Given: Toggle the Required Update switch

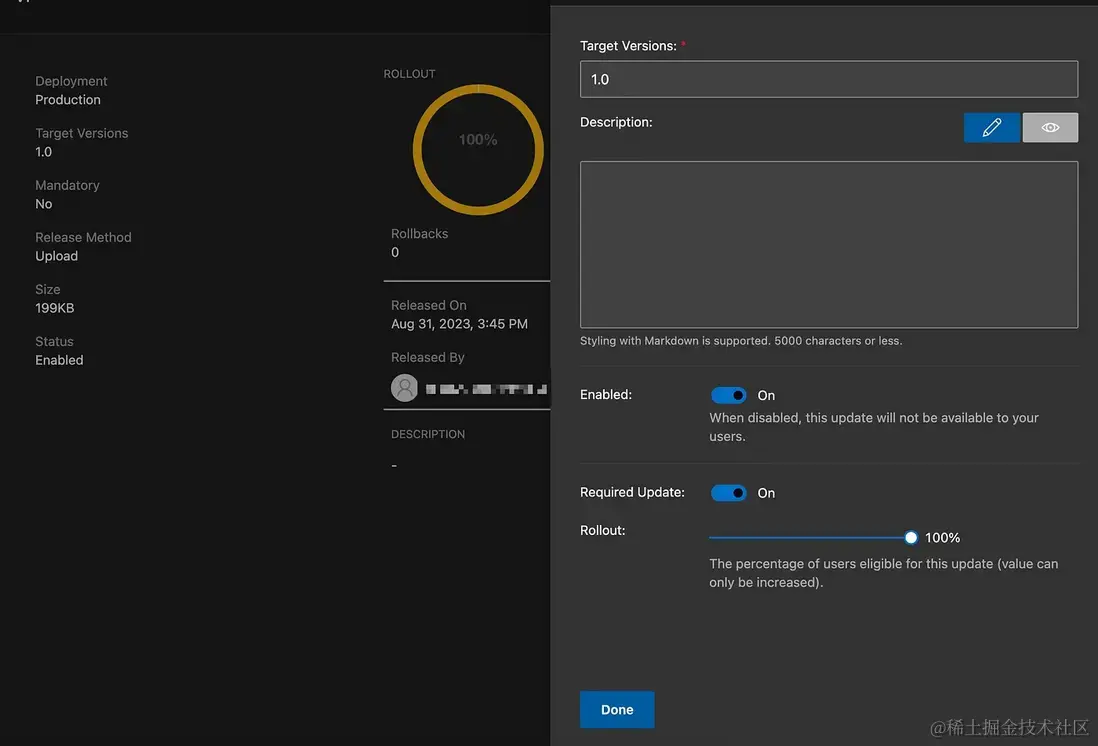Looking at the screenshot, I should tap(728, 493).
